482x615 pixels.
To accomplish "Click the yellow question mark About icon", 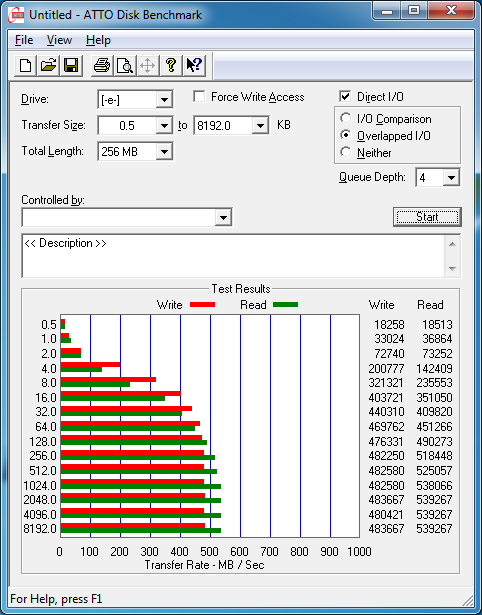I will [171, 65].
